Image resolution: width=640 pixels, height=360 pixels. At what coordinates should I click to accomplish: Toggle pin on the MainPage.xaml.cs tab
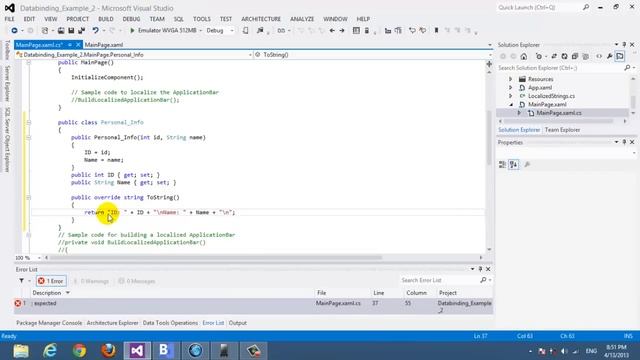coord(70,45)
